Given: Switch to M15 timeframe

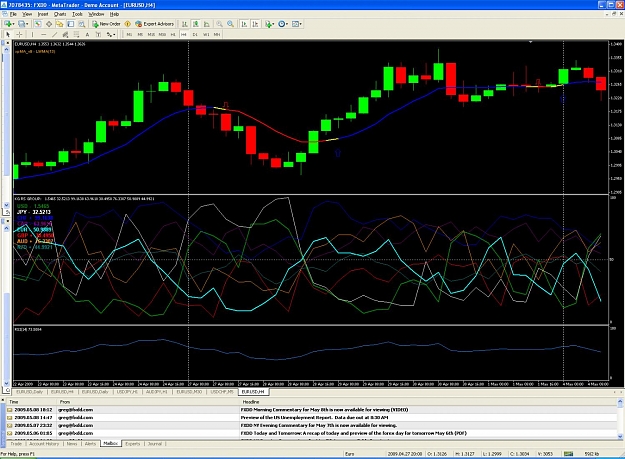Looking at the screenshot, I should 151,35.
